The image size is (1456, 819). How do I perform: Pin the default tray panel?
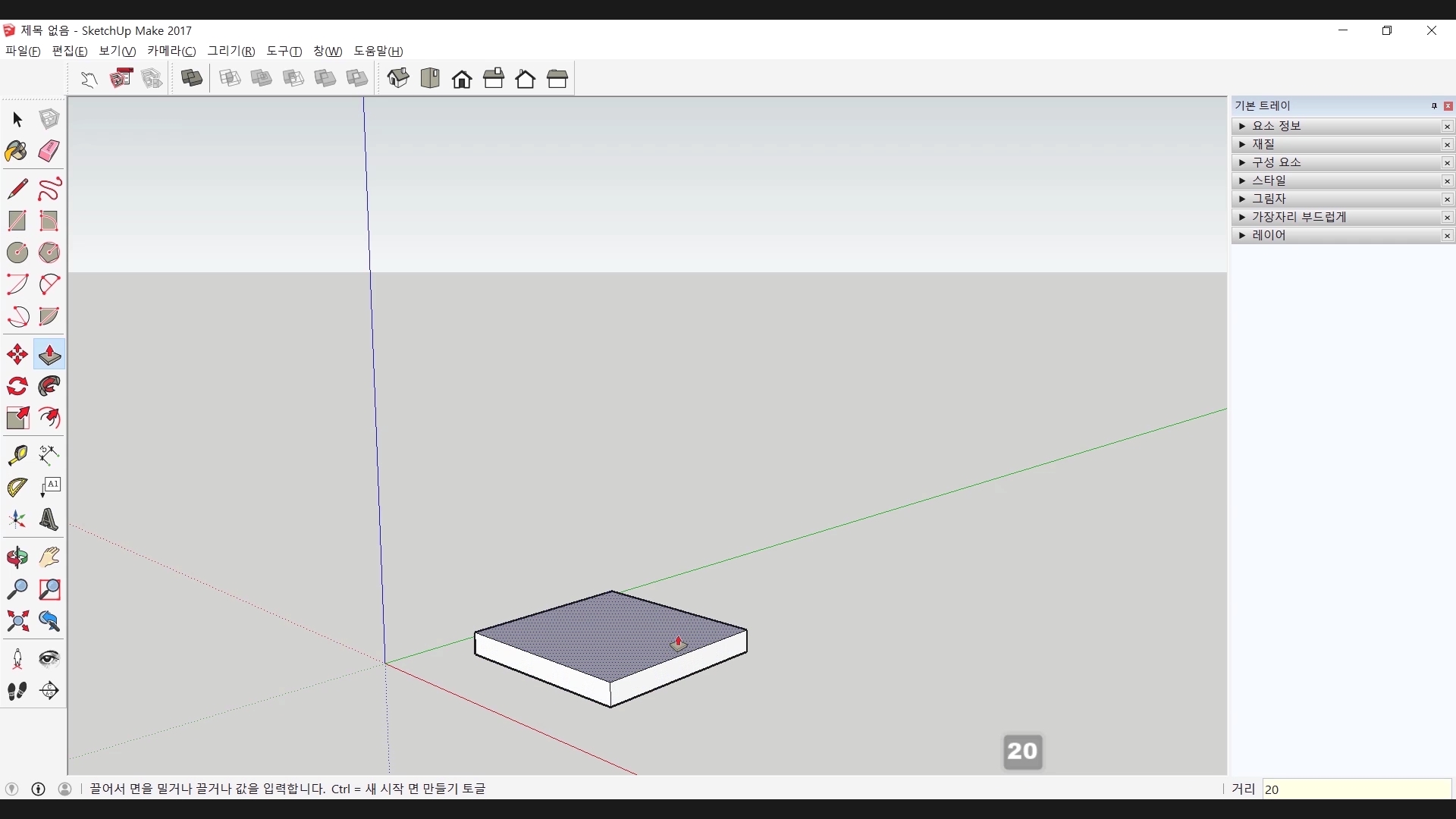1433,106
